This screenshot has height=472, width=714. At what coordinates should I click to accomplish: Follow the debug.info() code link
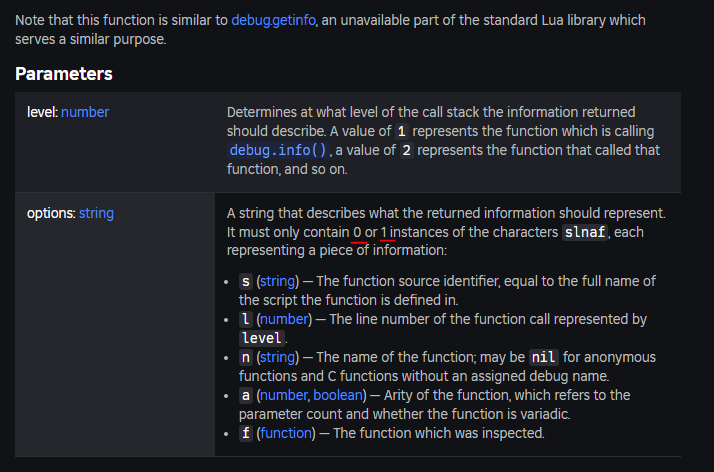point(278,150)
